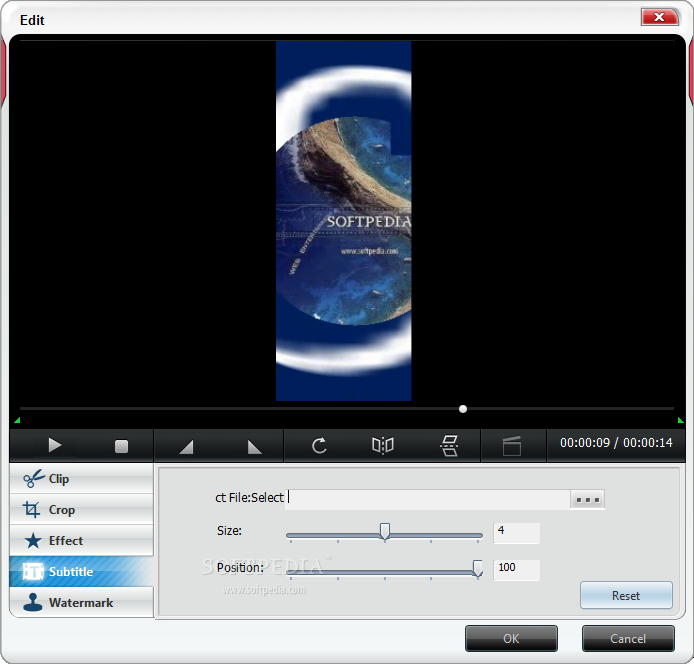Flip the video horizontally
The width and height of the screenshot is (694, 664).
pos(383,445)
